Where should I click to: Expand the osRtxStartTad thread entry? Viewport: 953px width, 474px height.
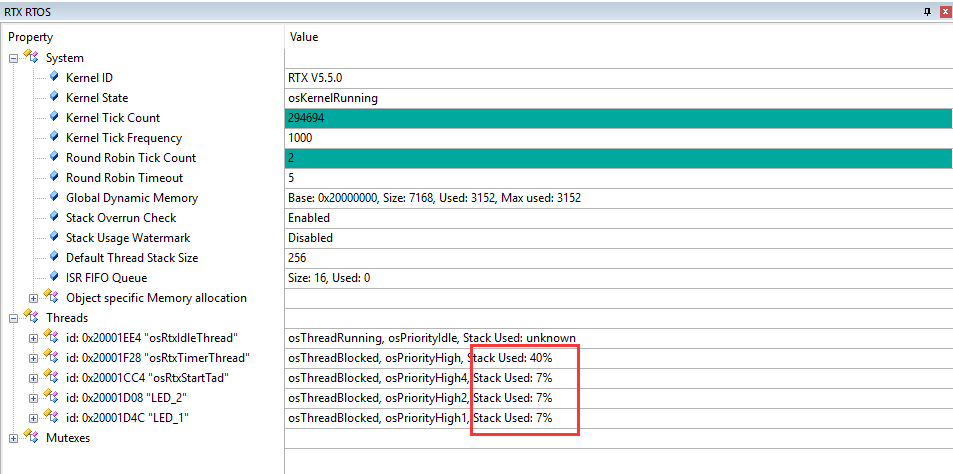(33, 378)
